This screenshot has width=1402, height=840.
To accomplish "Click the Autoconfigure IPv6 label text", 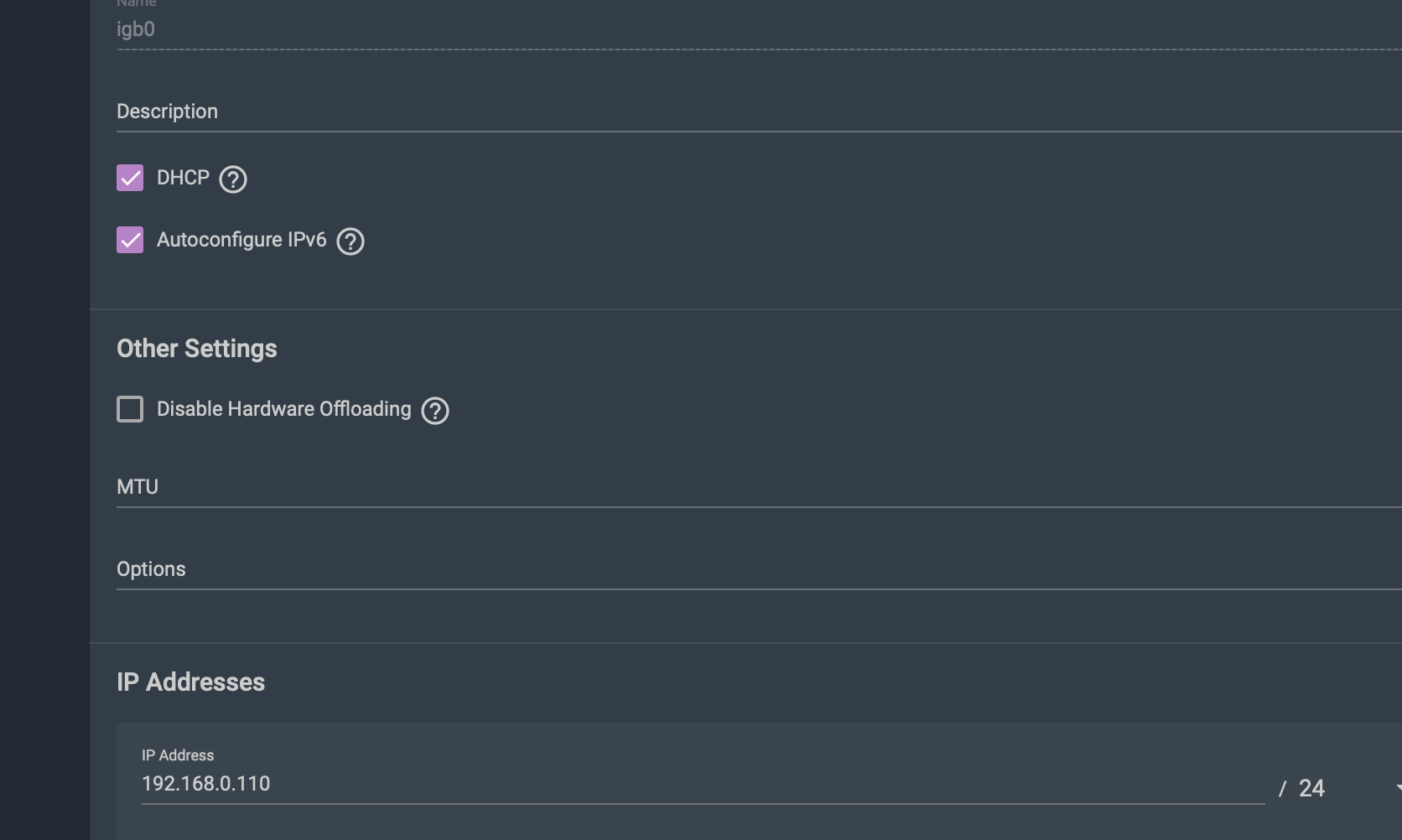I will (x=241, y=240).
